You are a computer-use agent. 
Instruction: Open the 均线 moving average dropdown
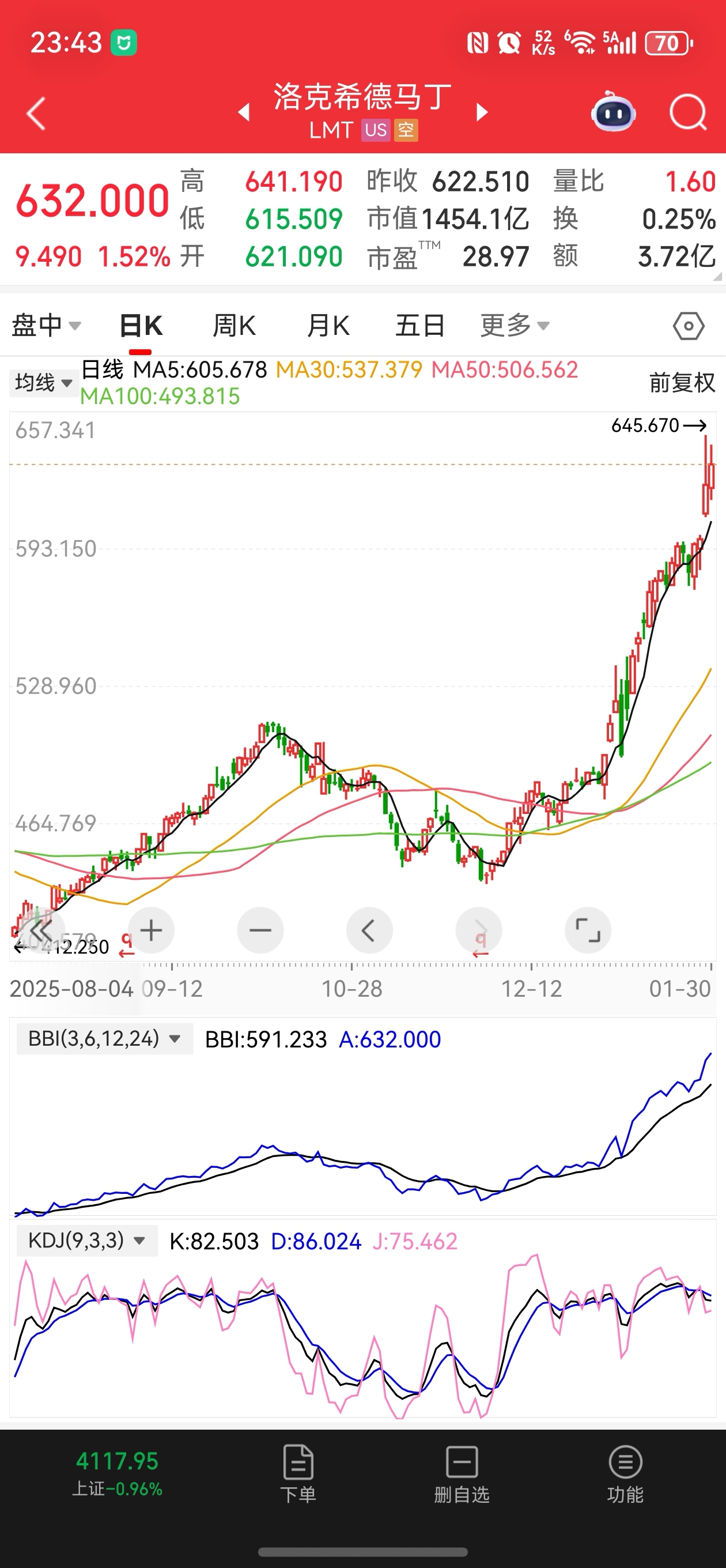[x=43, y=383]
